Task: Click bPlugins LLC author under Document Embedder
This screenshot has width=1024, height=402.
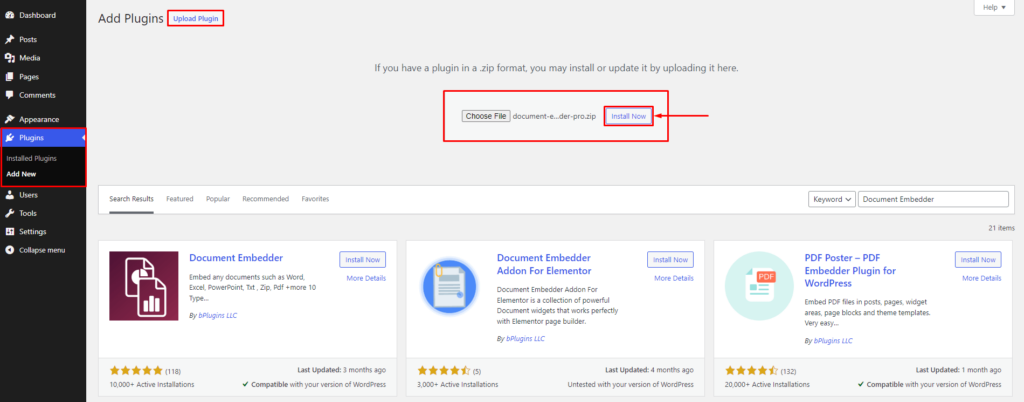Action: coord(216,315)
